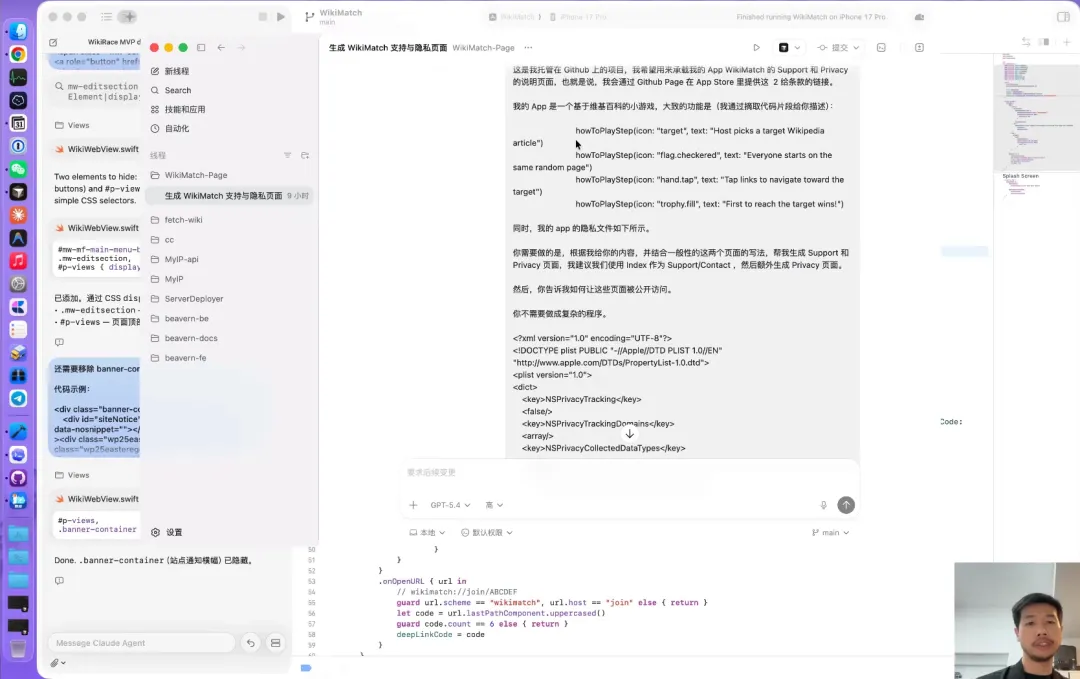
Task: Add an attachment with the plus icon
Action: 413,505
